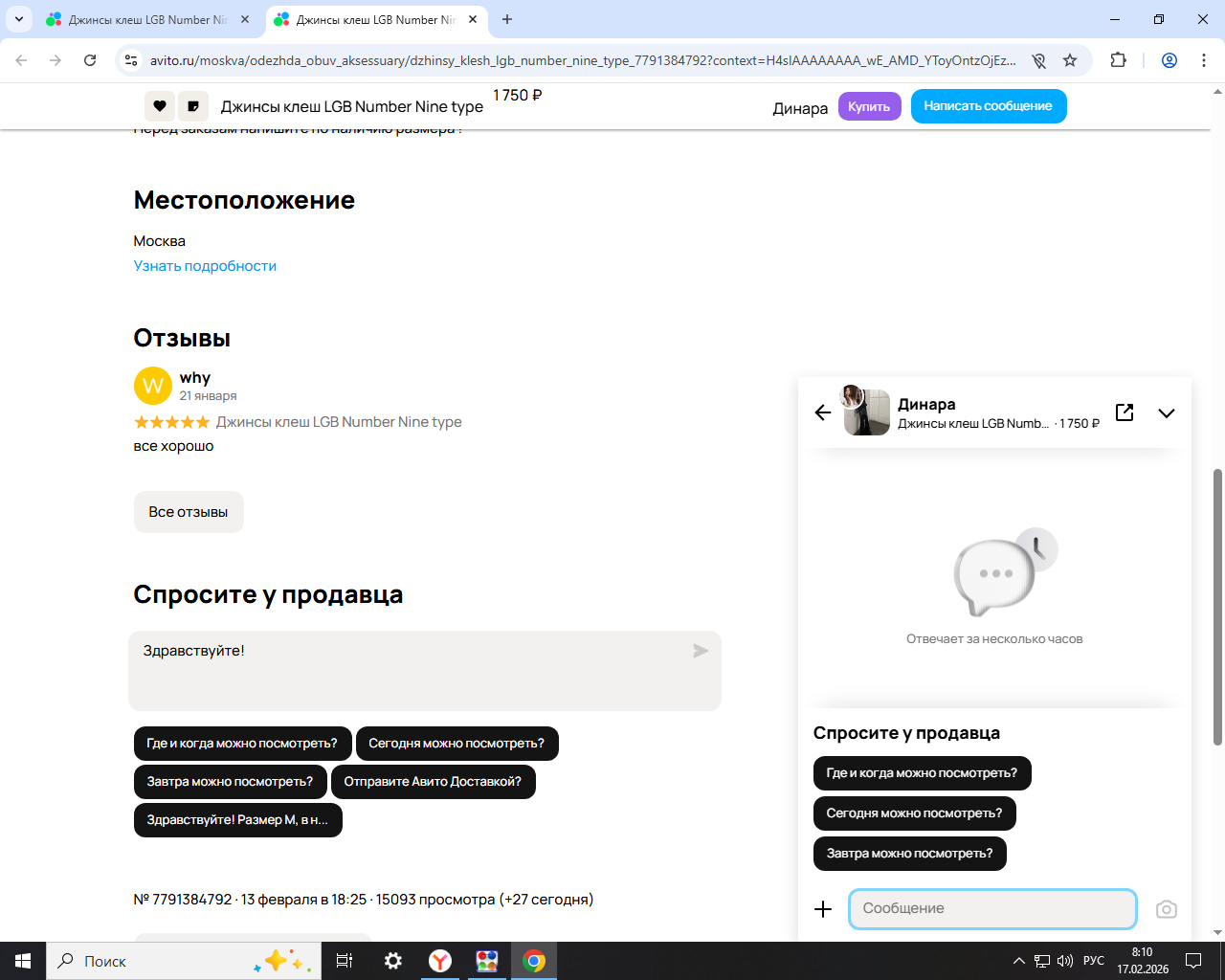Close the first Джинсы клеш tab
This screenshot has width=1225, height=980.
pyautogui.click(x=245, y=19)
